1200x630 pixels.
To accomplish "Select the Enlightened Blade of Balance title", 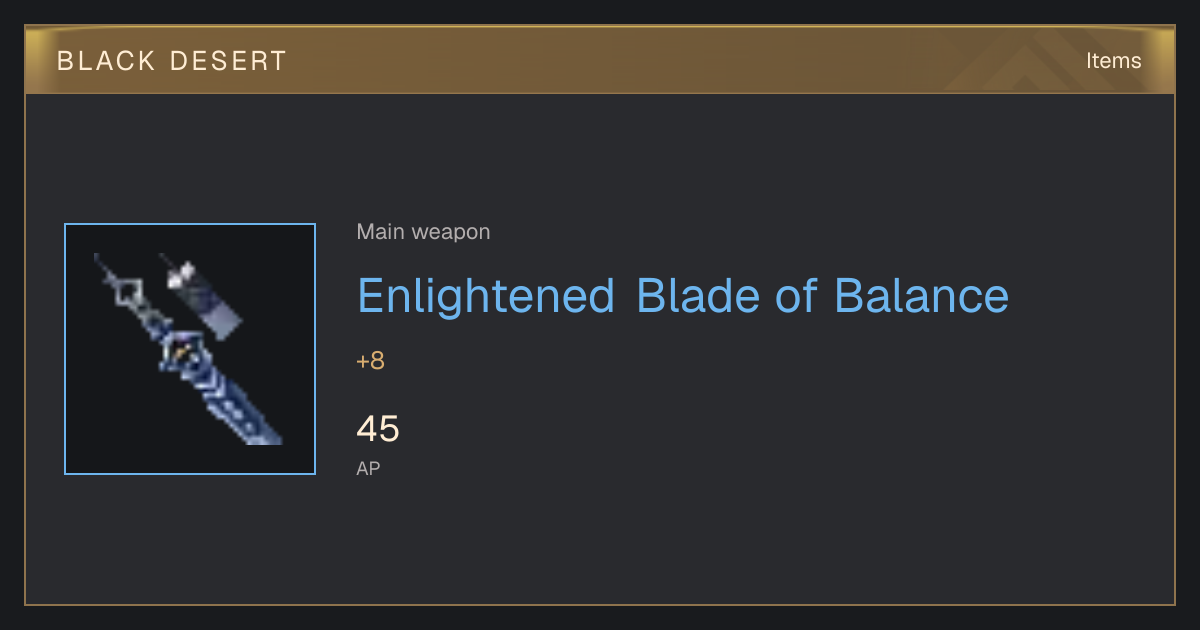I will [x=683, y=296].
